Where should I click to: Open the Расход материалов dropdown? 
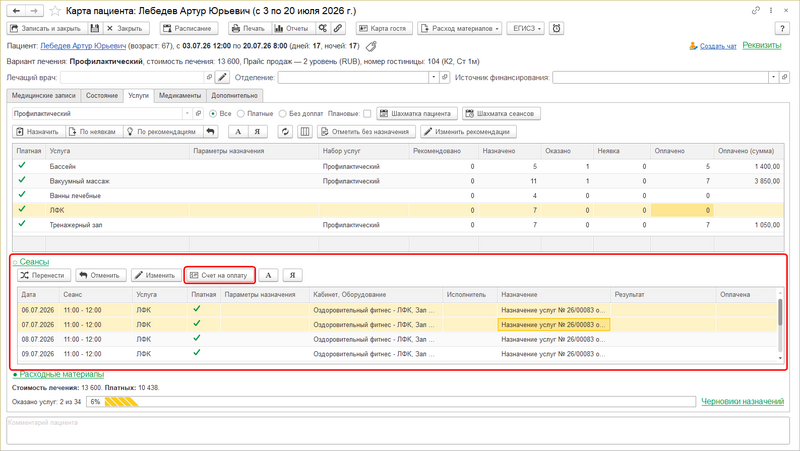460,29
